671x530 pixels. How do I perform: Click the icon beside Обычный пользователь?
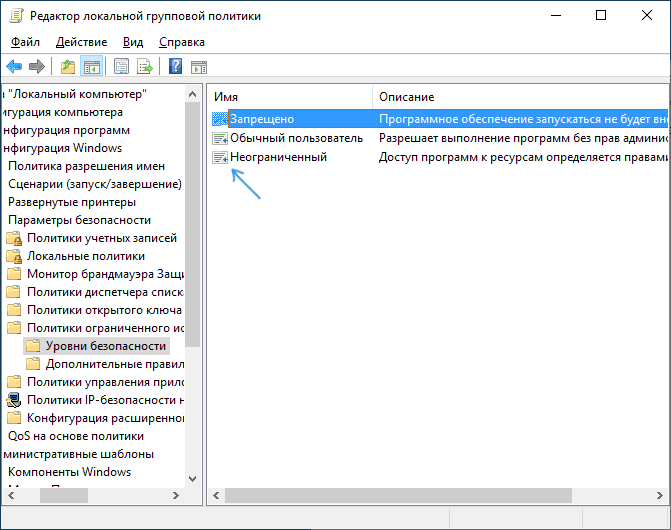click(220, 138)
